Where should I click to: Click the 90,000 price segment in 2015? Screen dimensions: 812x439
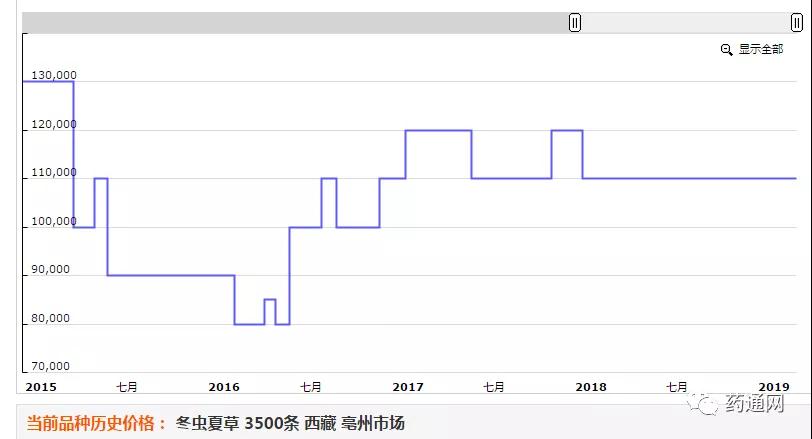171,275
